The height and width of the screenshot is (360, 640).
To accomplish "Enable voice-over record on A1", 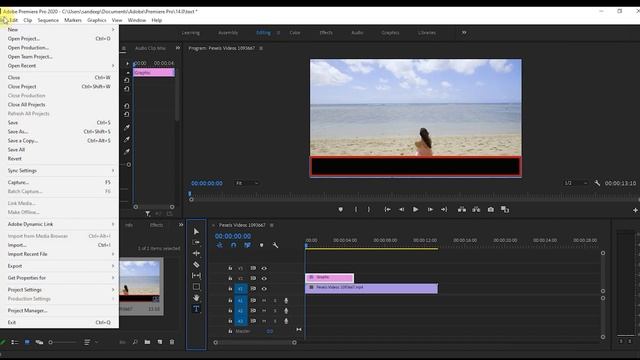I will coord(286,300).
